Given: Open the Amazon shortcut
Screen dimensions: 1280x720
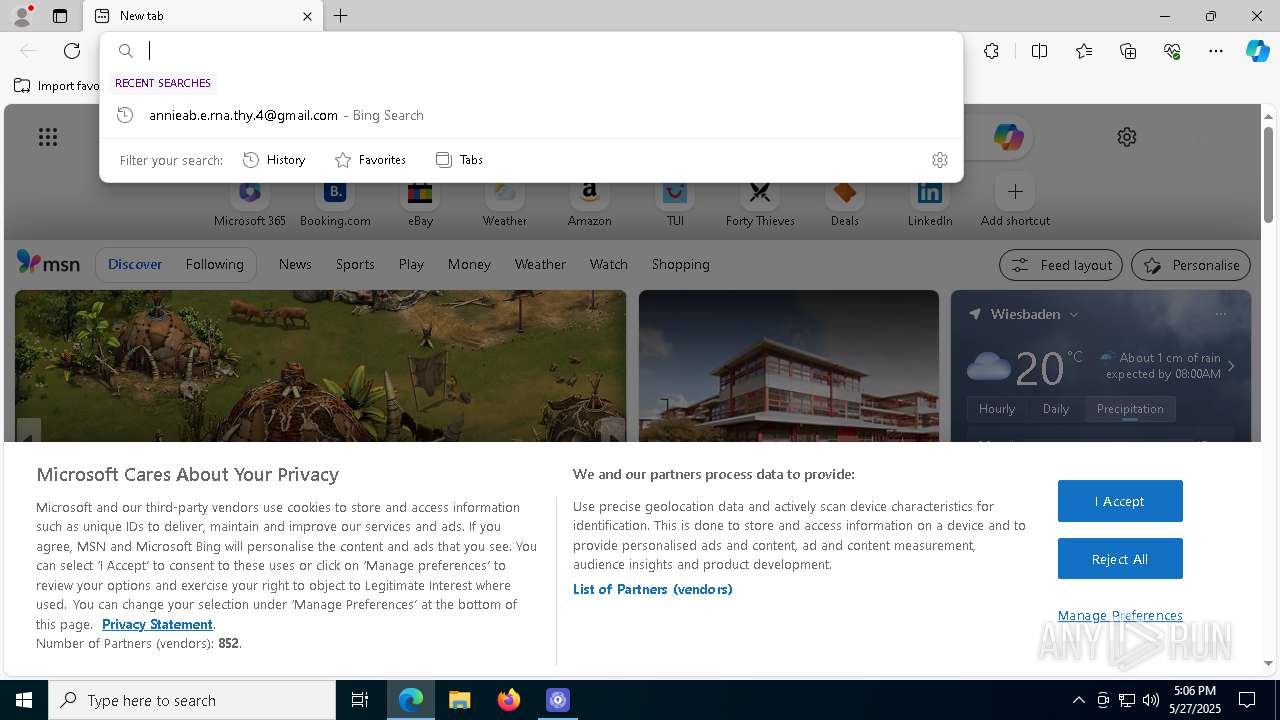Looking at the screenshot, I should coord(590,203).
